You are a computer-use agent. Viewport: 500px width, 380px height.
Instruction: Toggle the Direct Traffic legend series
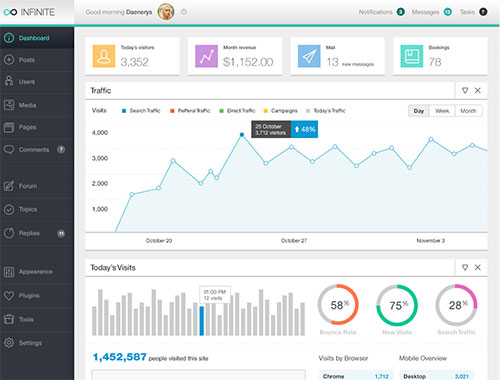pyautogui.click(x=237, y=111)
